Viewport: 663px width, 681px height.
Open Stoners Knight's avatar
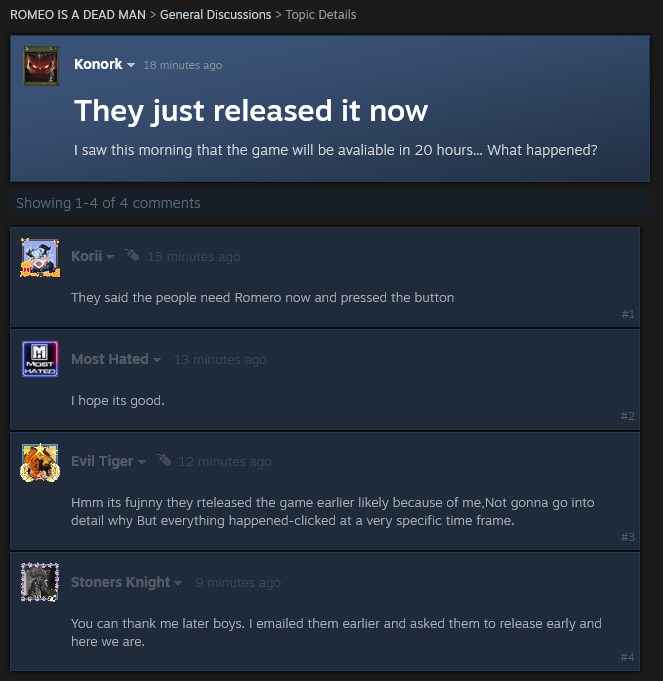(40, 582)
